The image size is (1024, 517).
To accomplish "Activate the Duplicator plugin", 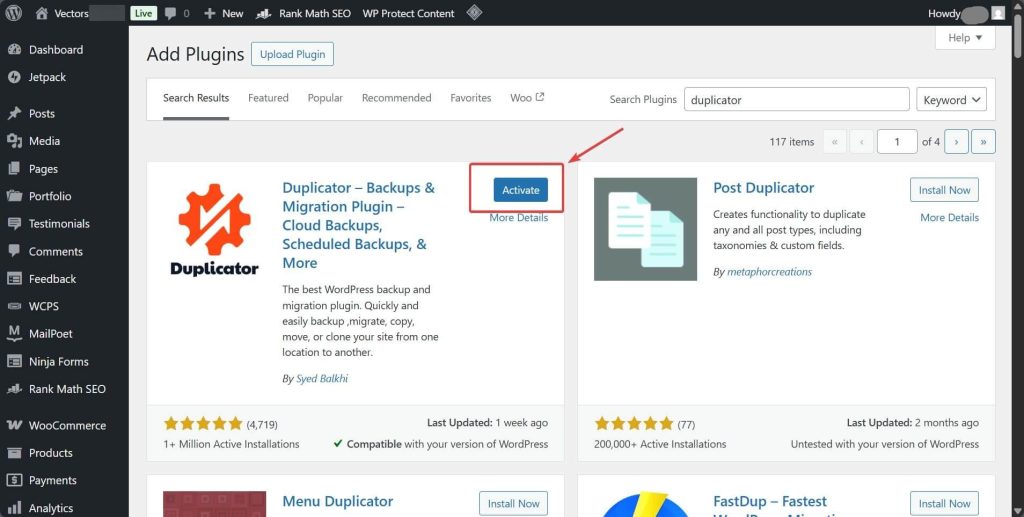I will (x=520, y=190).
